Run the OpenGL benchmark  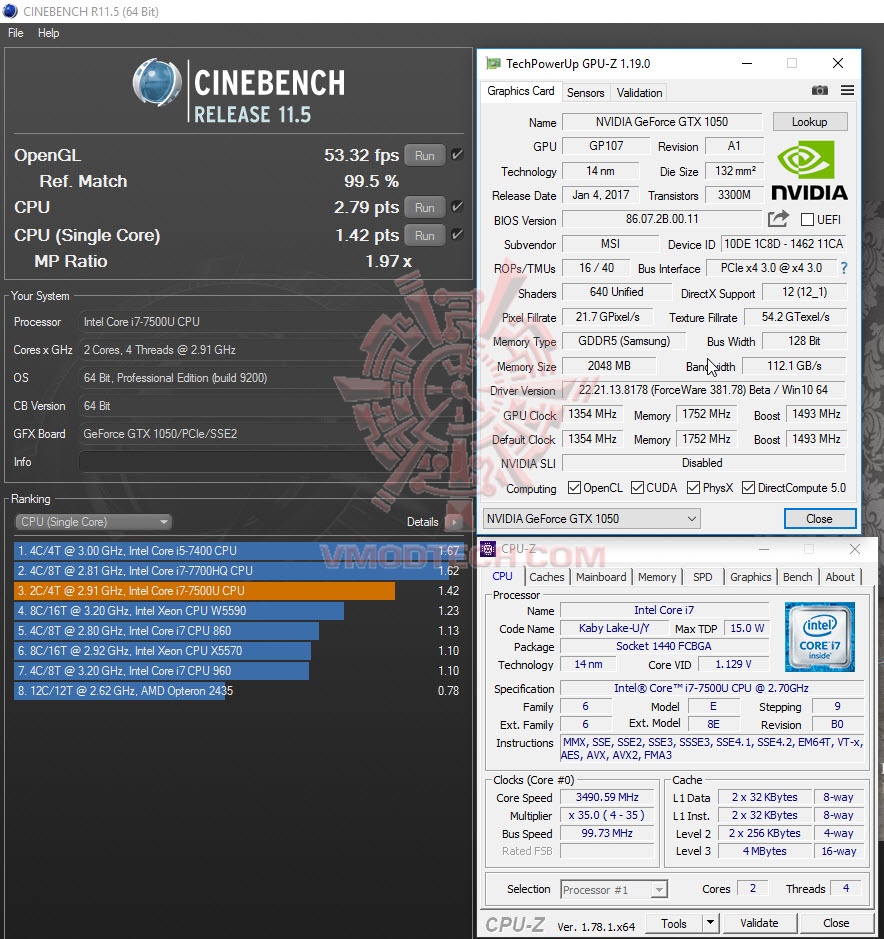coord(425,155)
